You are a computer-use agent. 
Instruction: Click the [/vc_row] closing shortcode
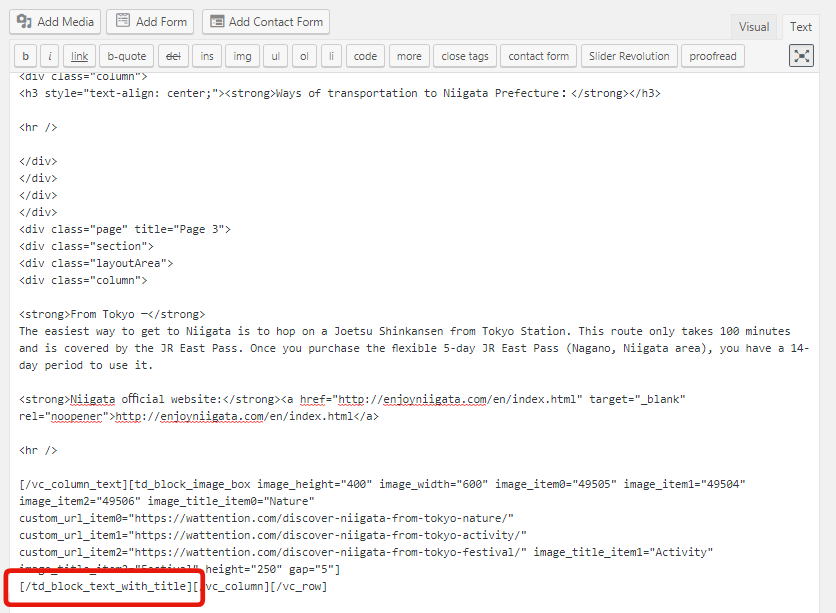pyautogui.click(x=299, y=586)
